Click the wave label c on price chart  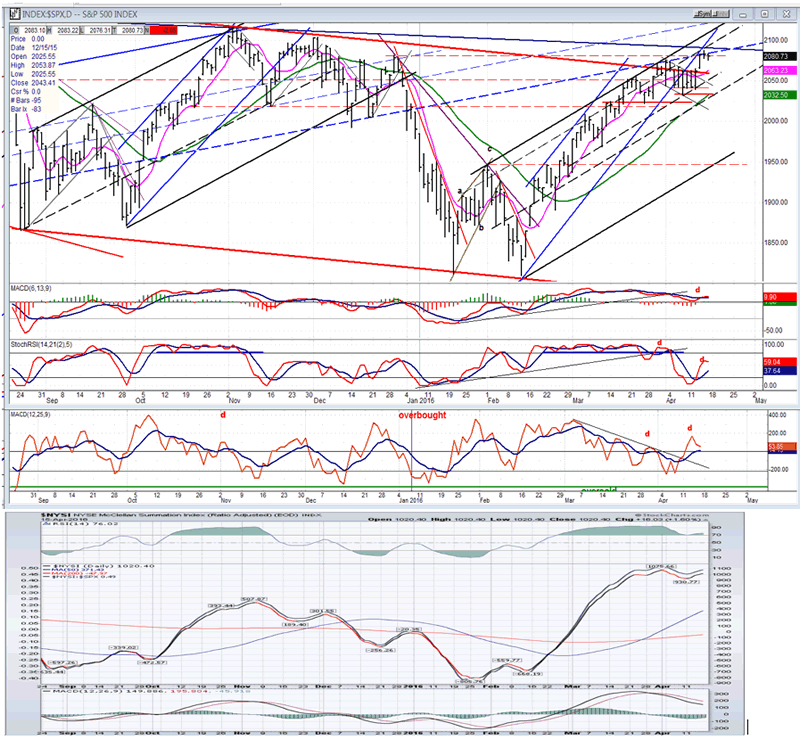tap(489, 149)
